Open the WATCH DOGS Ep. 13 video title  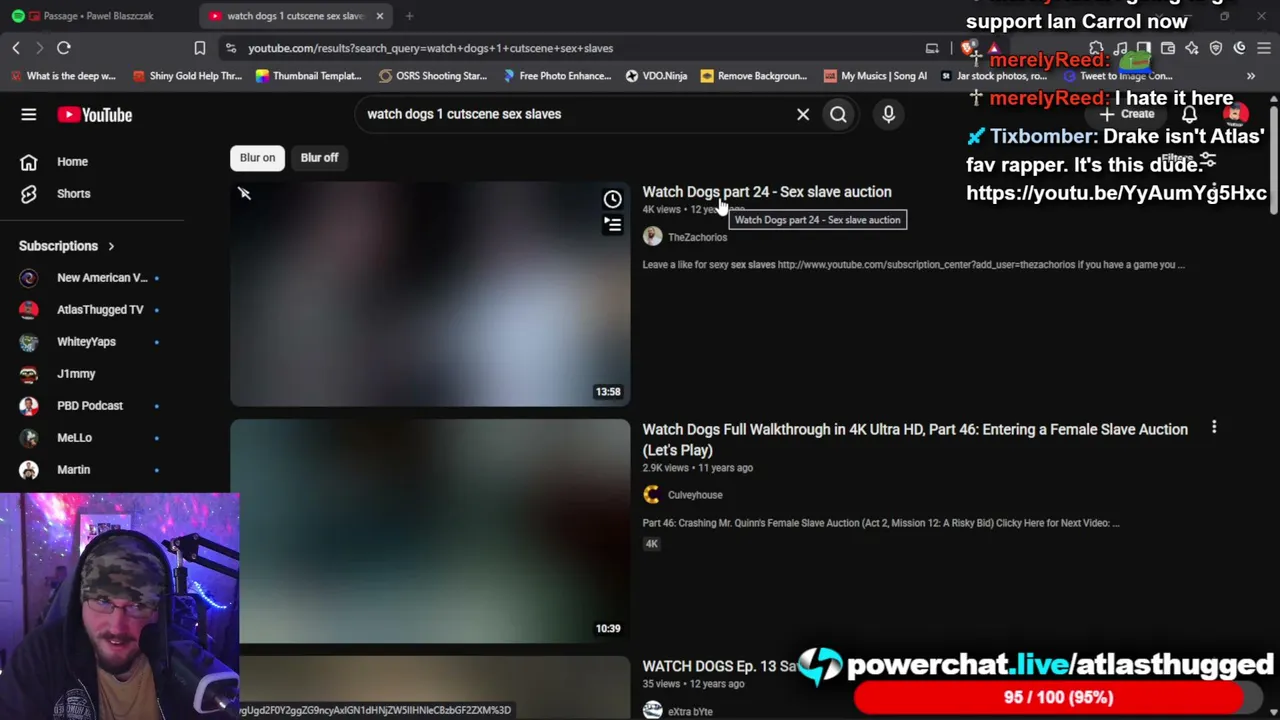(x=720, y=666)
